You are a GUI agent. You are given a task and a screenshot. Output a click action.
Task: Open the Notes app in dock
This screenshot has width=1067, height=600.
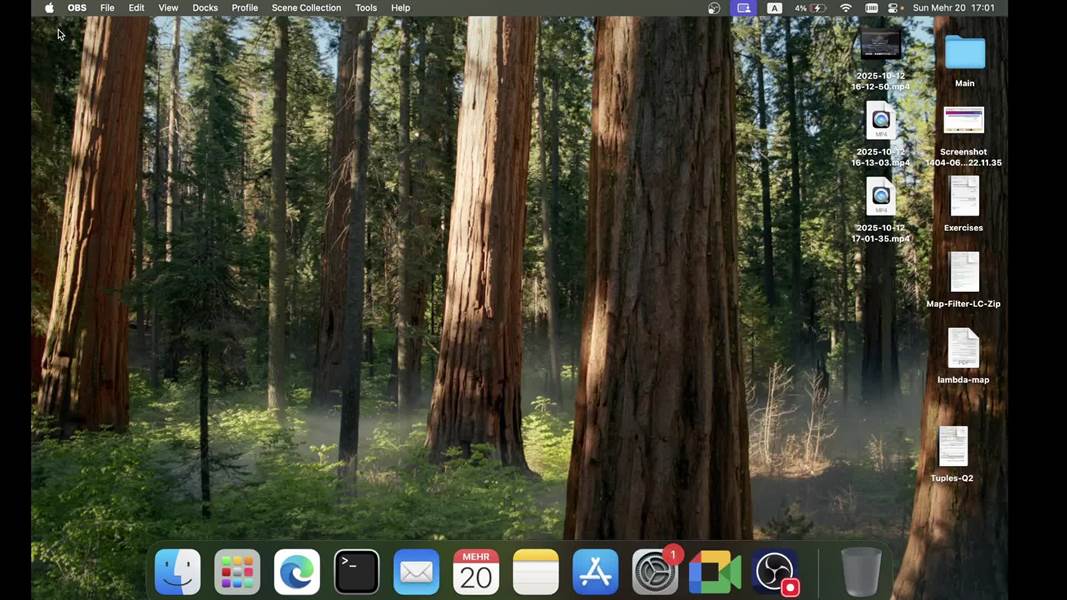coord(536,573)
